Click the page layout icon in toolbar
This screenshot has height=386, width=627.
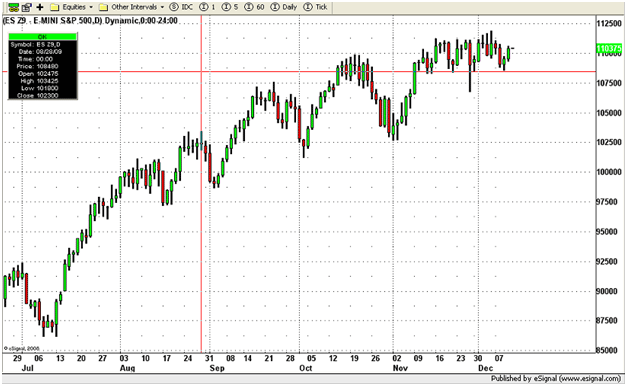pyautogui.click(x=27, y=7)
